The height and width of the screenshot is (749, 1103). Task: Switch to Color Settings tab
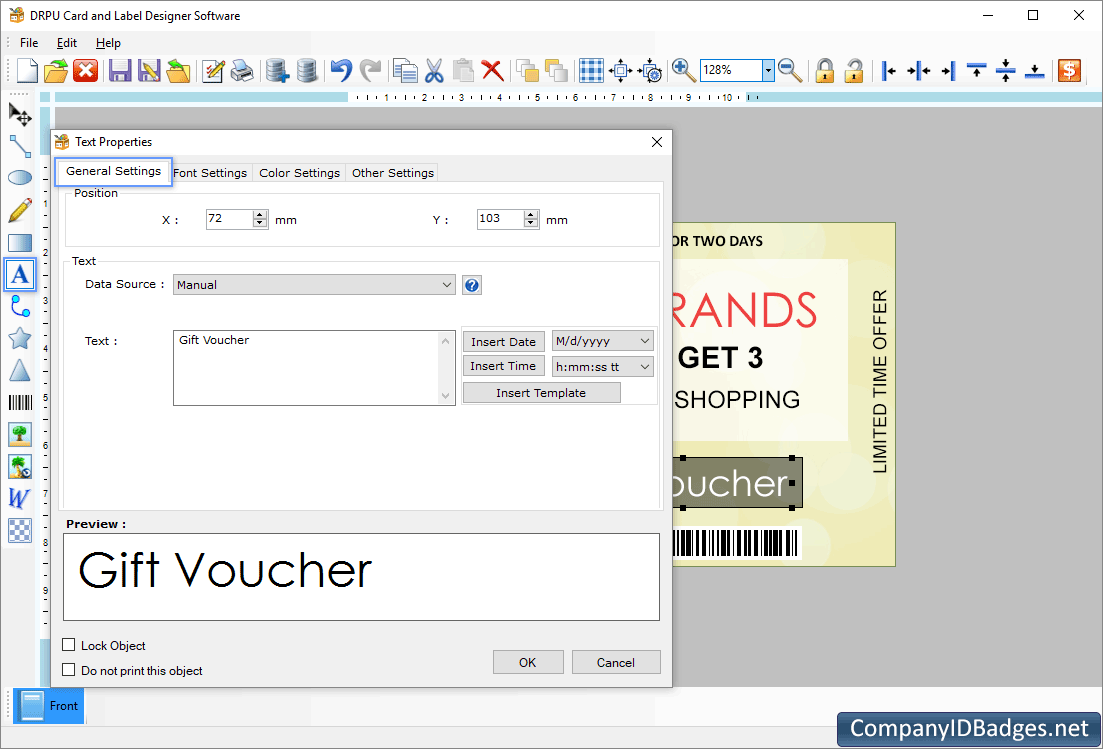click(x=299, y=173)
